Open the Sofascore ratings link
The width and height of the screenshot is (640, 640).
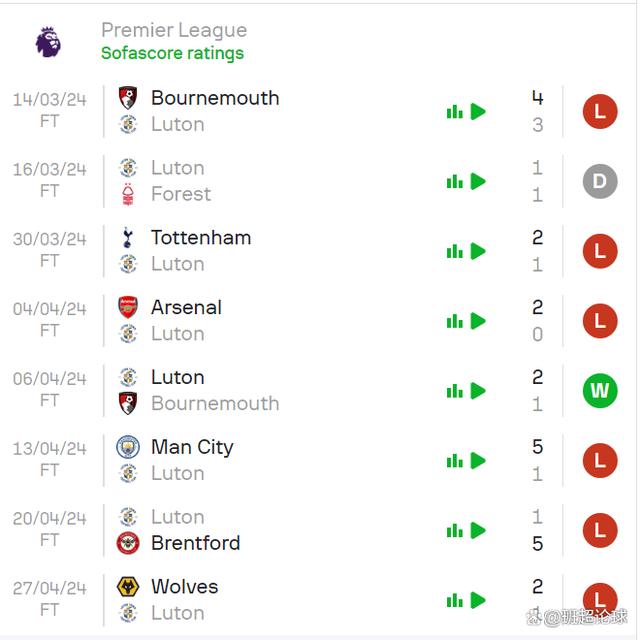pos(172,53)
